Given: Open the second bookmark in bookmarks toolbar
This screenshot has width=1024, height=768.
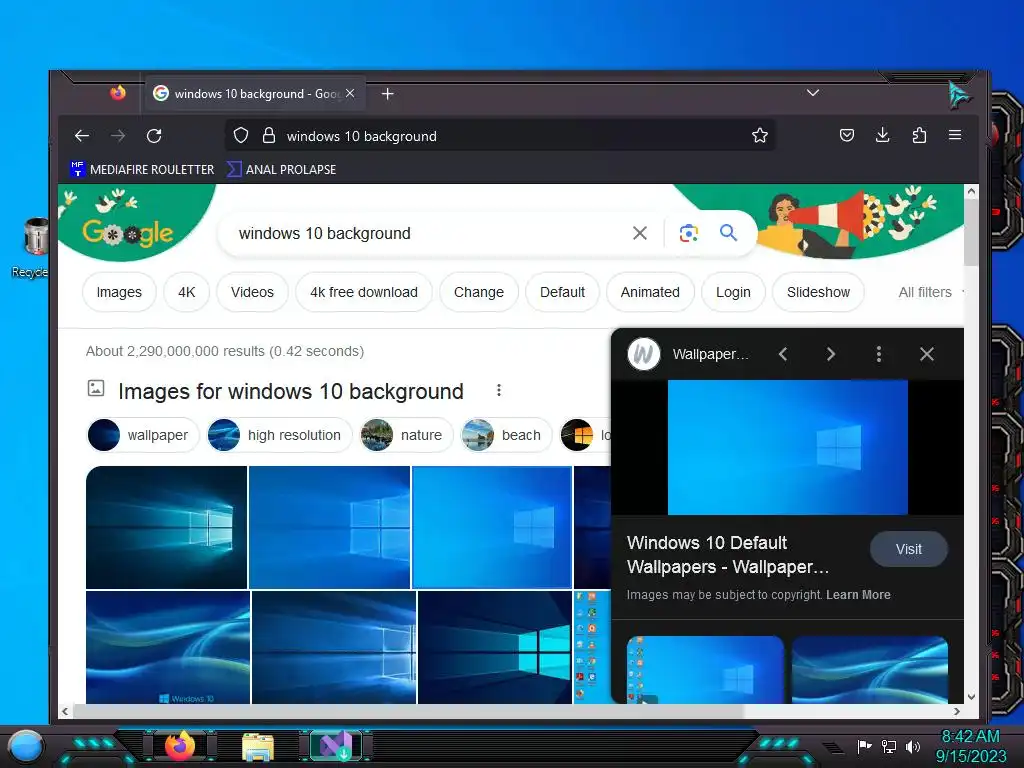Looking at the screenshot, I should 281,169.
